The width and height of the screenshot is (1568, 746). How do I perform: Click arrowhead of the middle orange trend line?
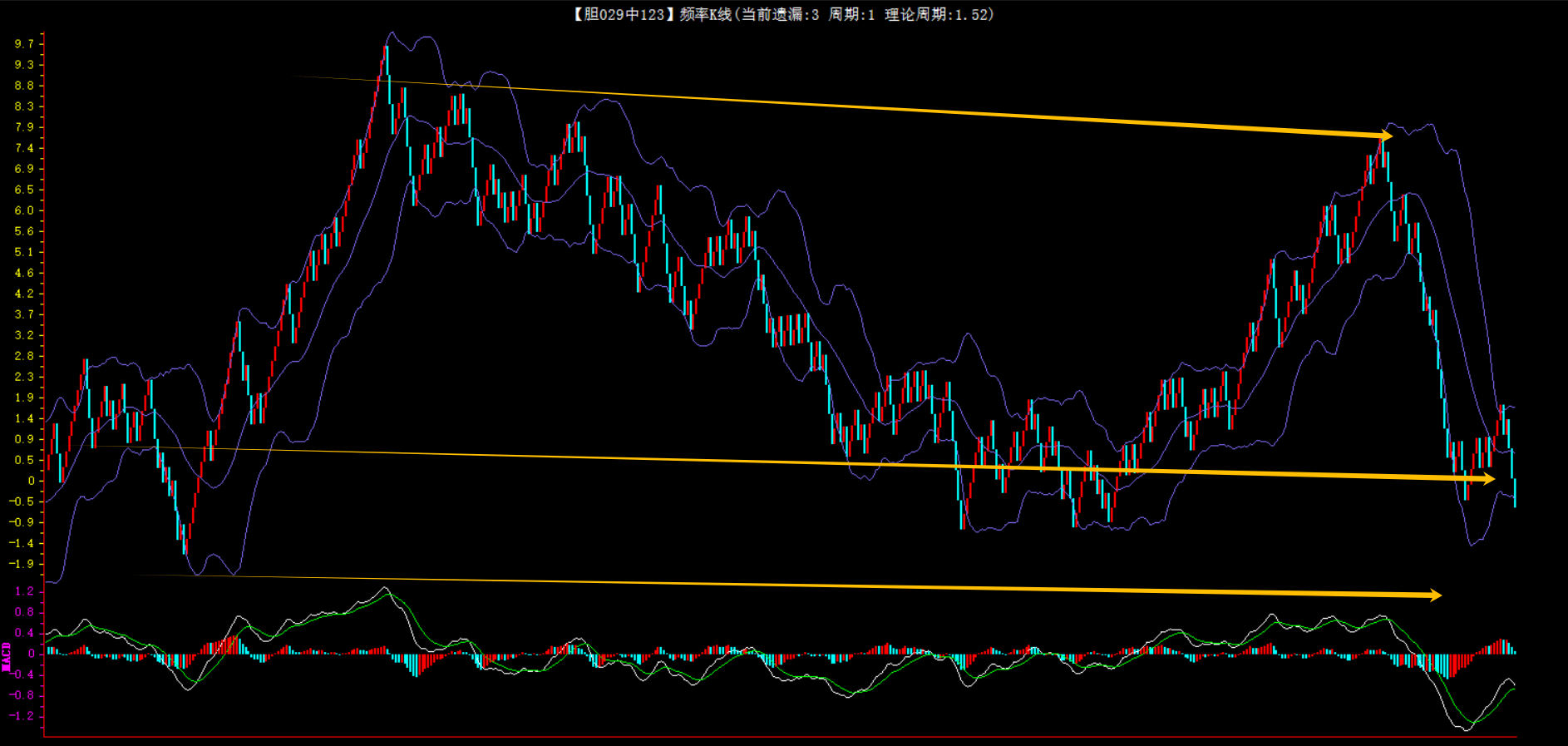[1489, 478]
